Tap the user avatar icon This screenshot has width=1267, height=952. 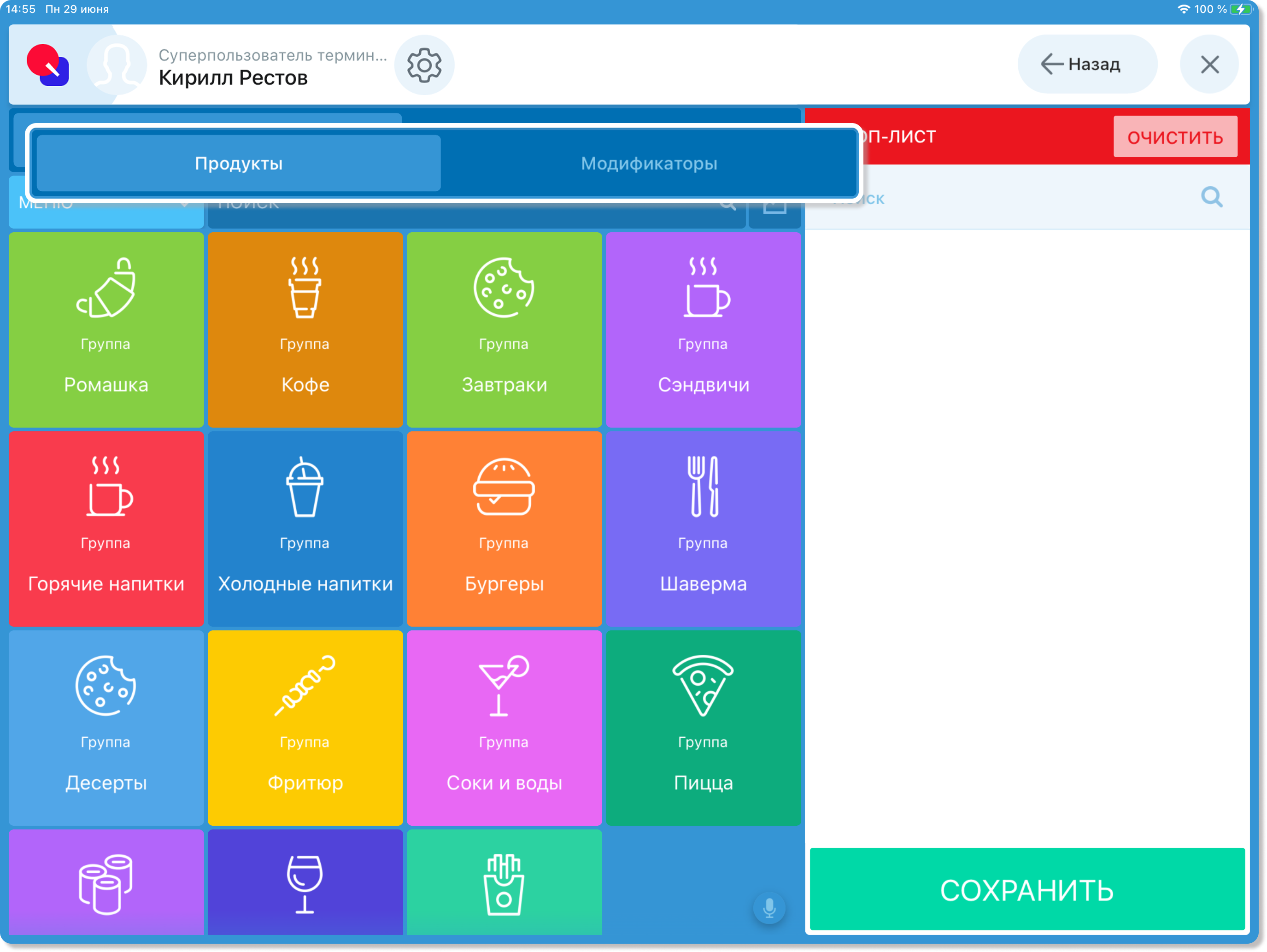(117, 65)
